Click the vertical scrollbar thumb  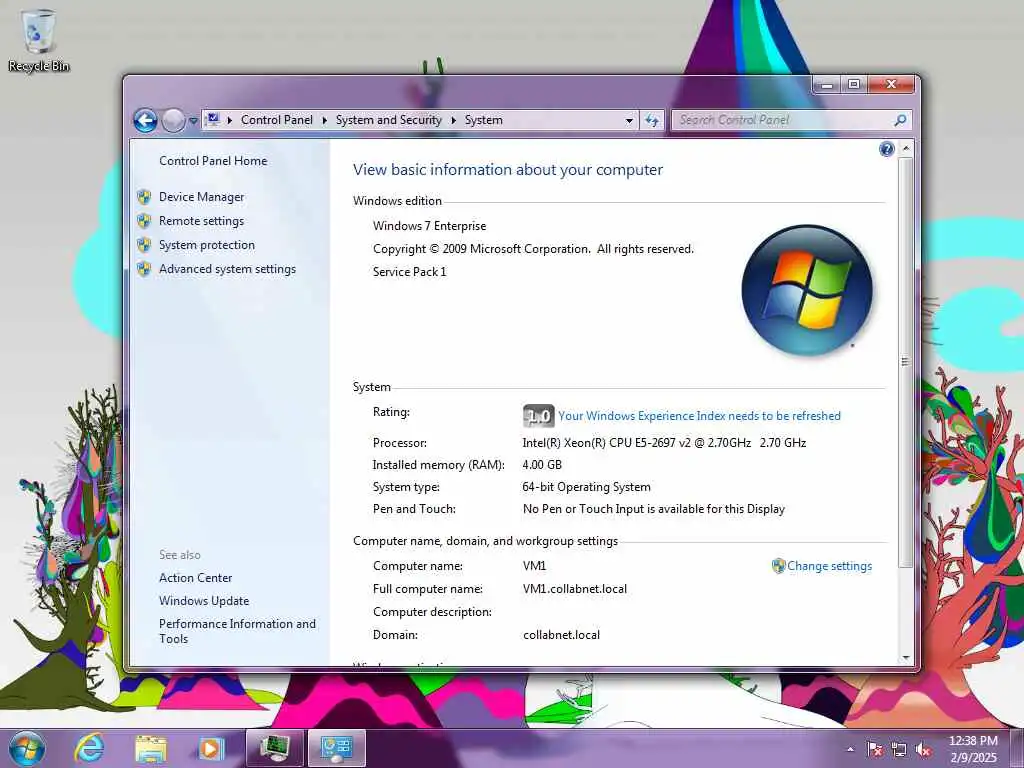[905, 362]
